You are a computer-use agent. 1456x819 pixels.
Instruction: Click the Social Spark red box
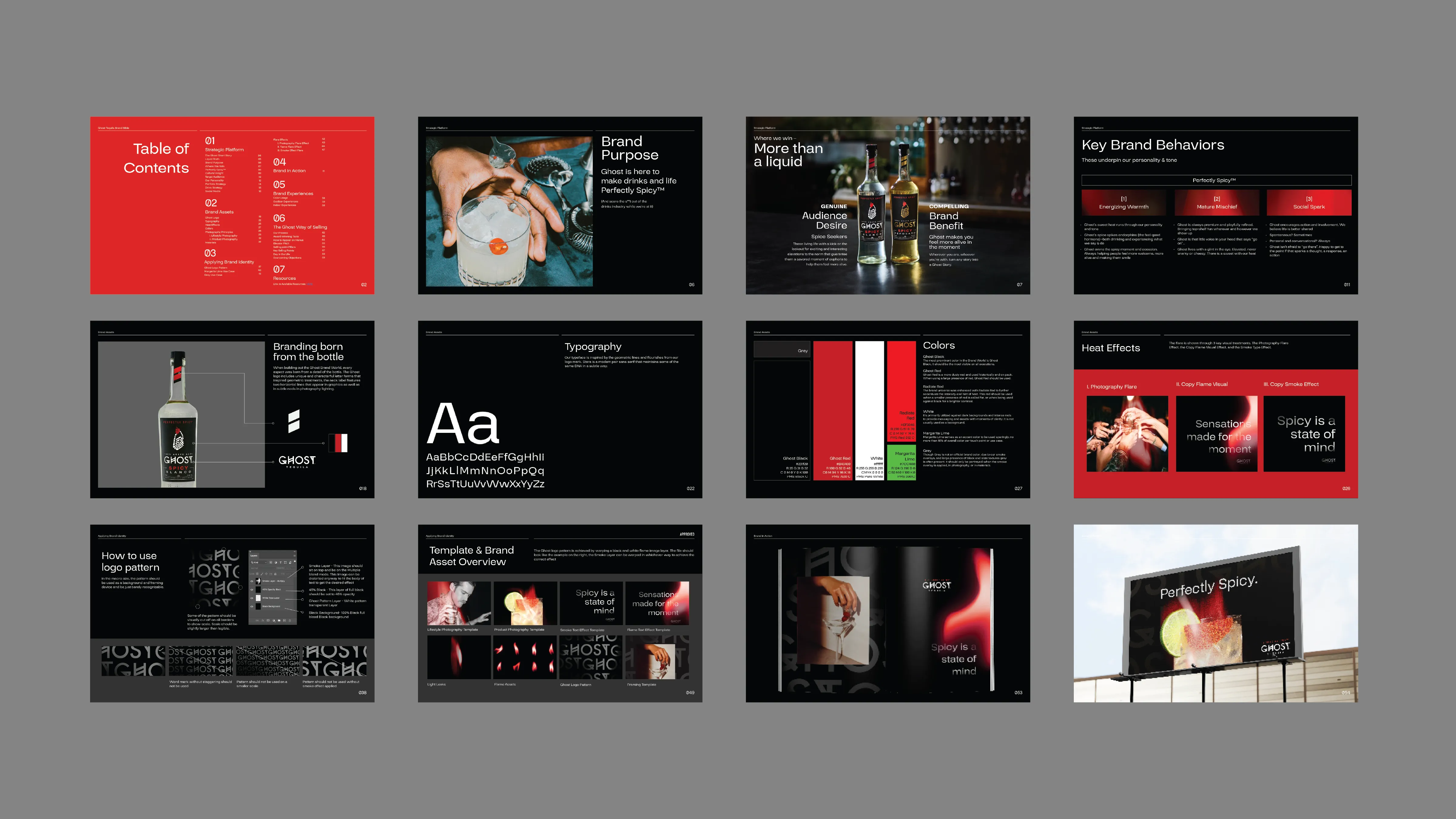pos(1309,202)
